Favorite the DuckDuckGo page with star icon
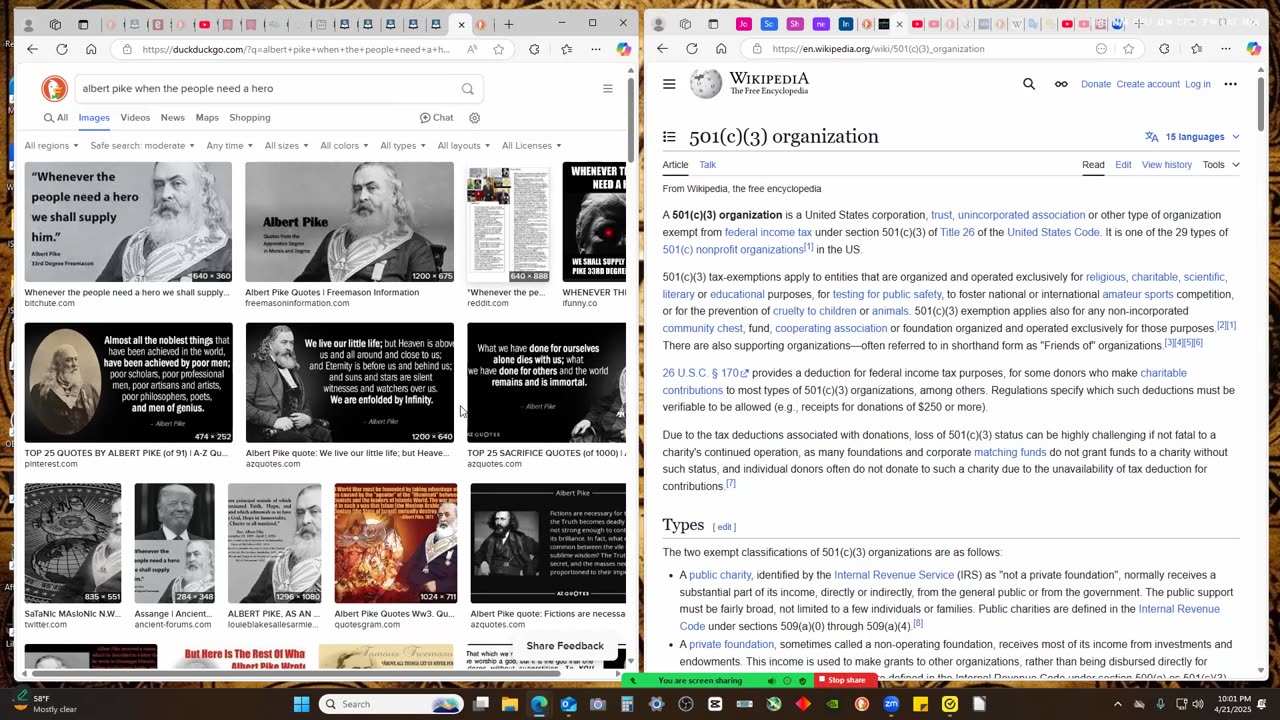The image size is (1280, 720). pyautogui.click(x=498, y=49)
